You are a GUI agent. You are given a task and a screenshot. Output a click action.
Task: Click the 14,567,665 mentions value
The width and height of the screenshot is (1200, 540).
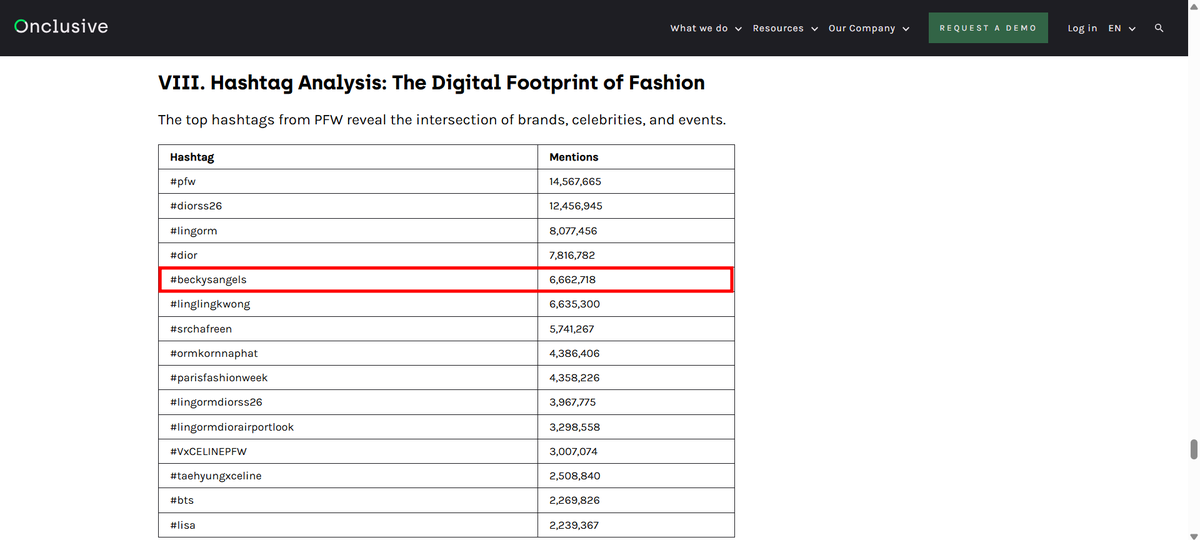[x=575, y=182]
